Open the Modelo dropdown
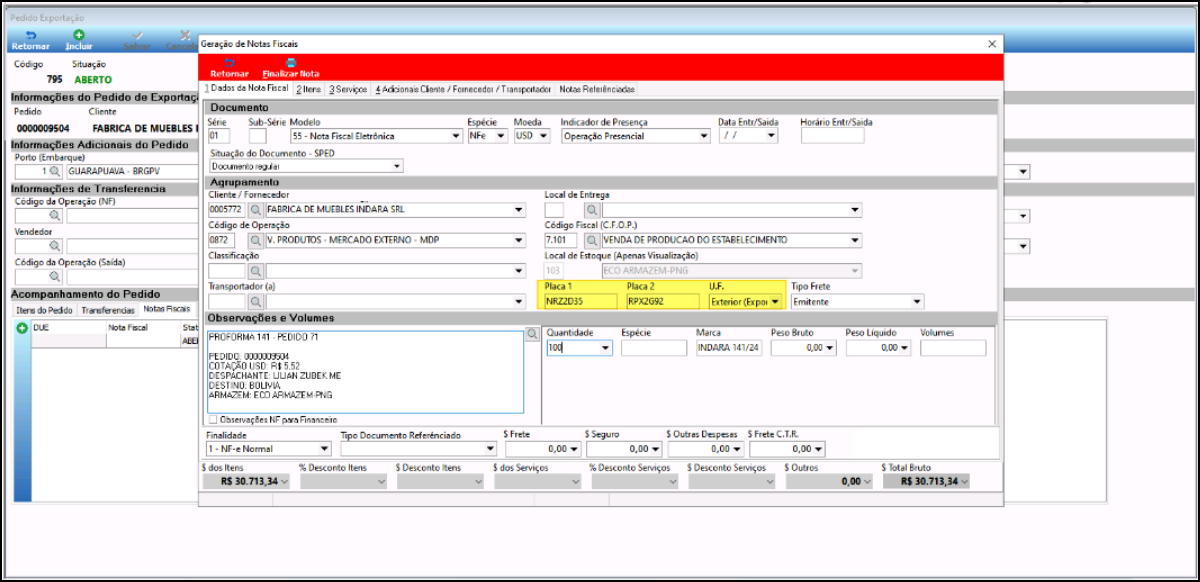This screenshot has width=1200, height=582. click(x=455, y=136)
